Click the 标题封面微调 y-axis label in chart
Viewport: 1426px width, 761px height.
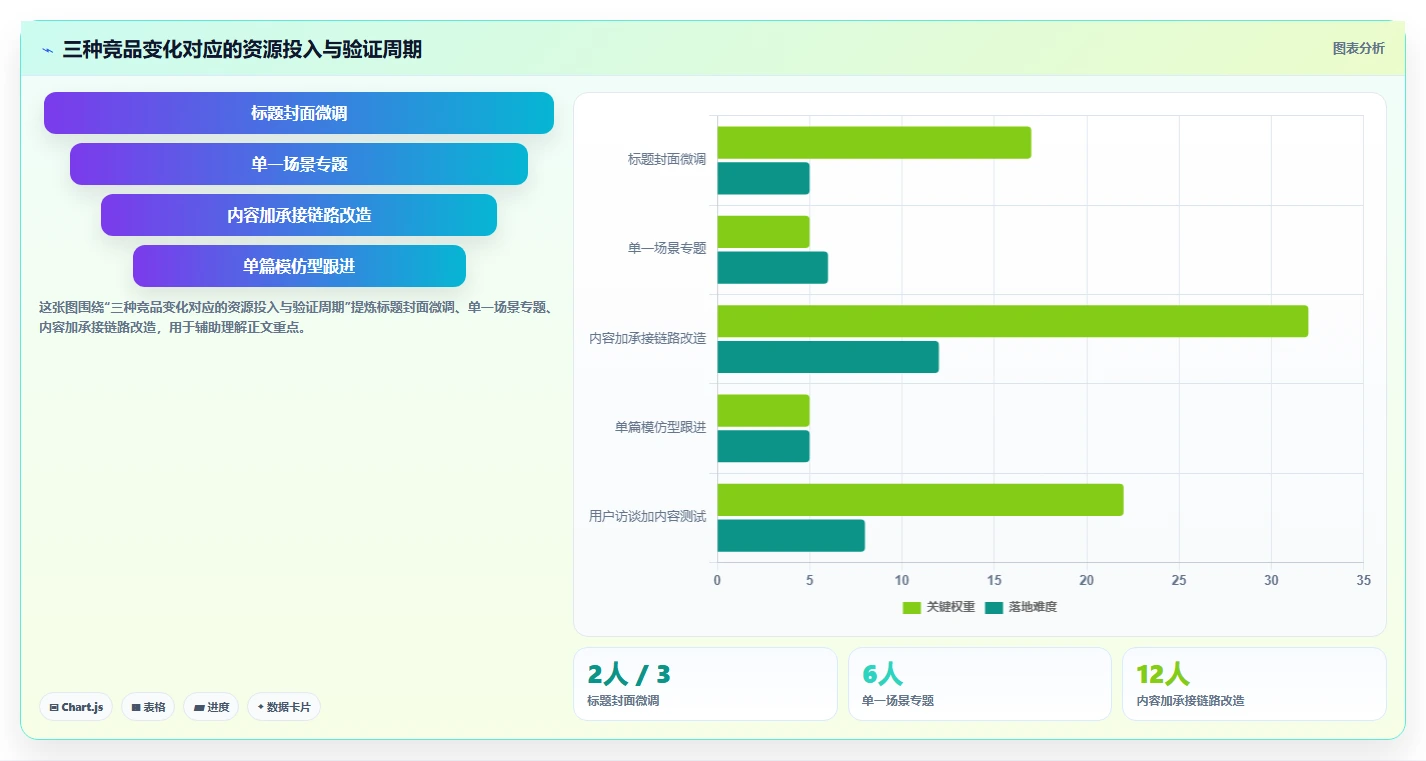pyautogui.click(x=667, y=159)
